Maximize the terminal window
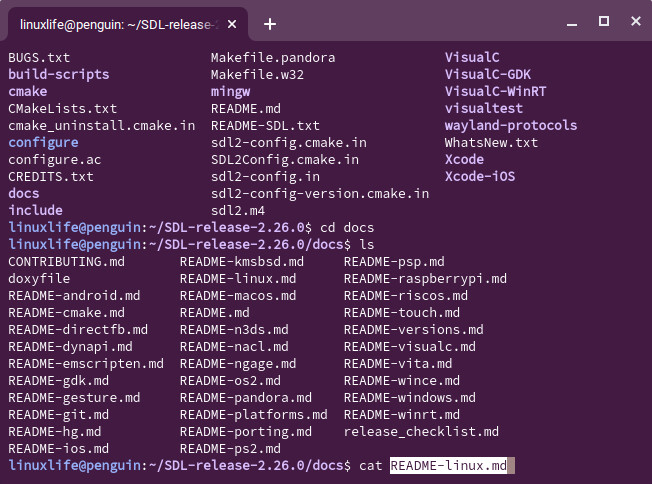 click(x=603, y=21)
